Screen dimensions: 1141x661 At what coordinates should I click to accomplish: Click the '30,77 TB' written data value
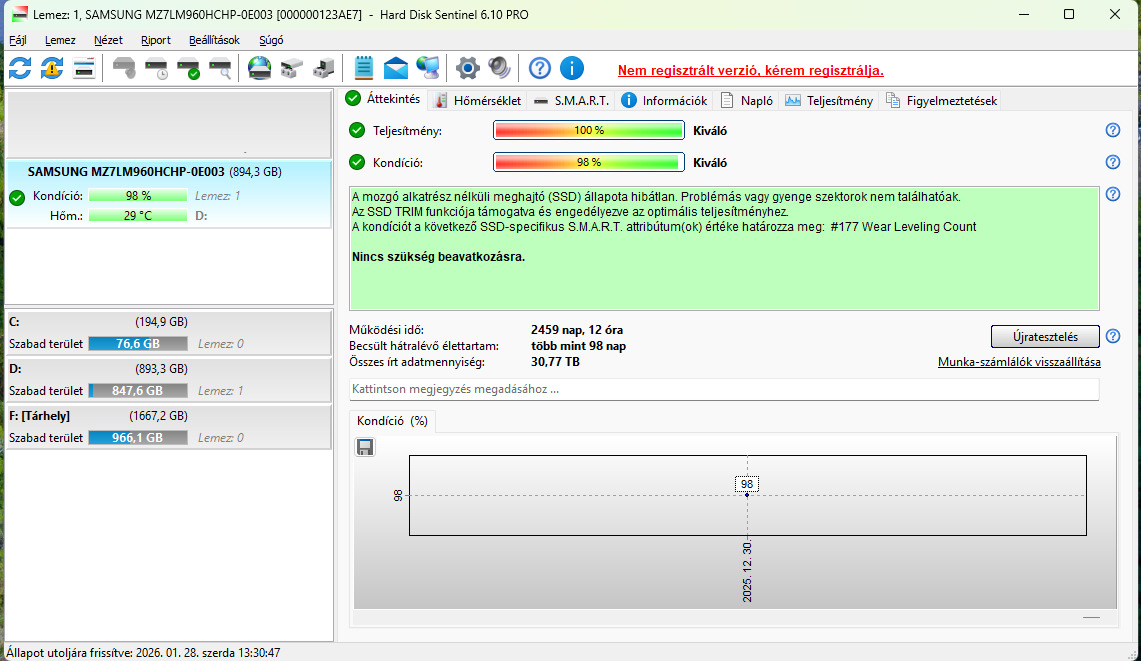tap(555, 362)
